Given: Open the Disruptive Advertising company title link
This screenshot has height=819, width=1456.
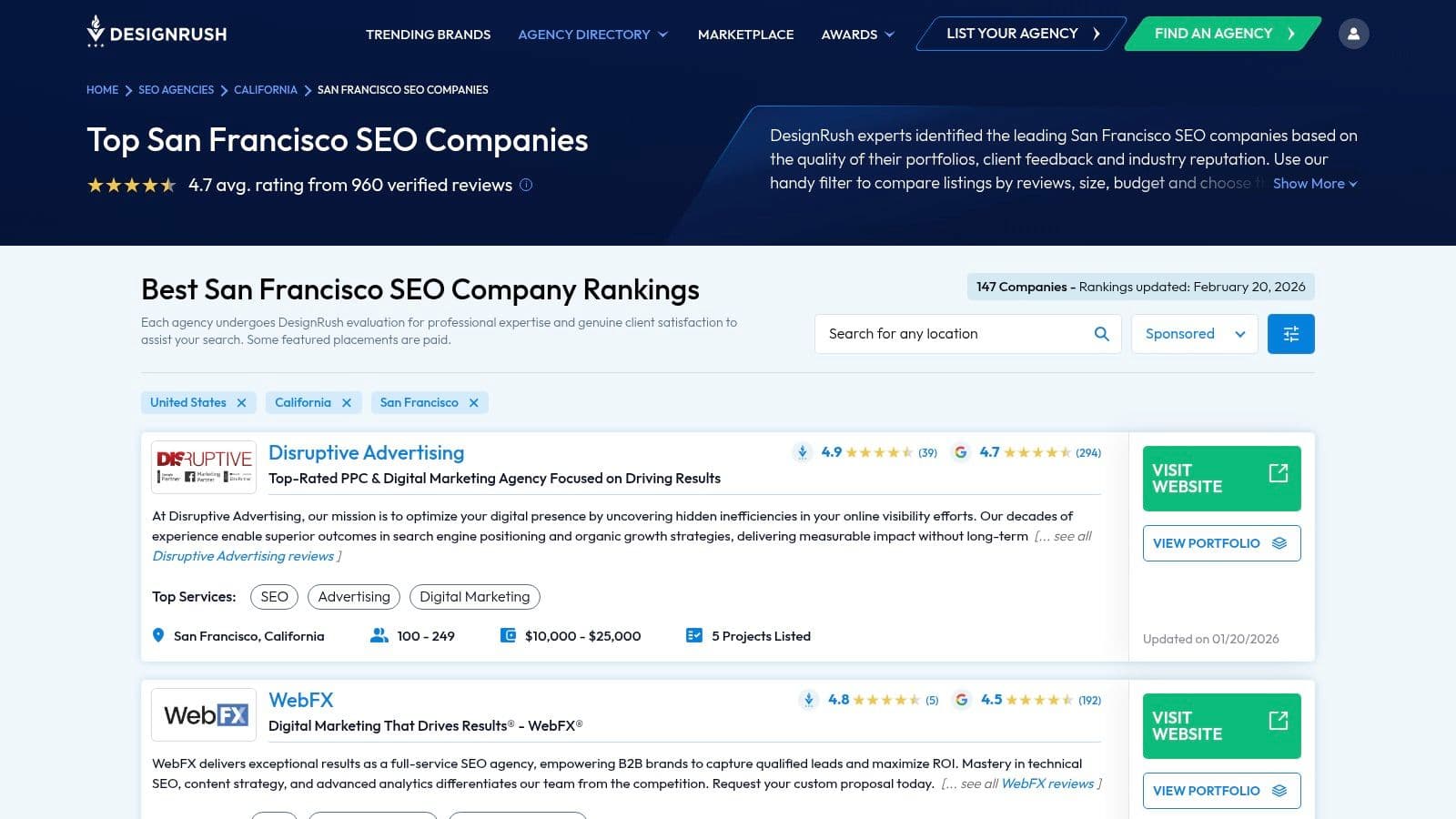Looking at the screenshot, I should point(366,452).
